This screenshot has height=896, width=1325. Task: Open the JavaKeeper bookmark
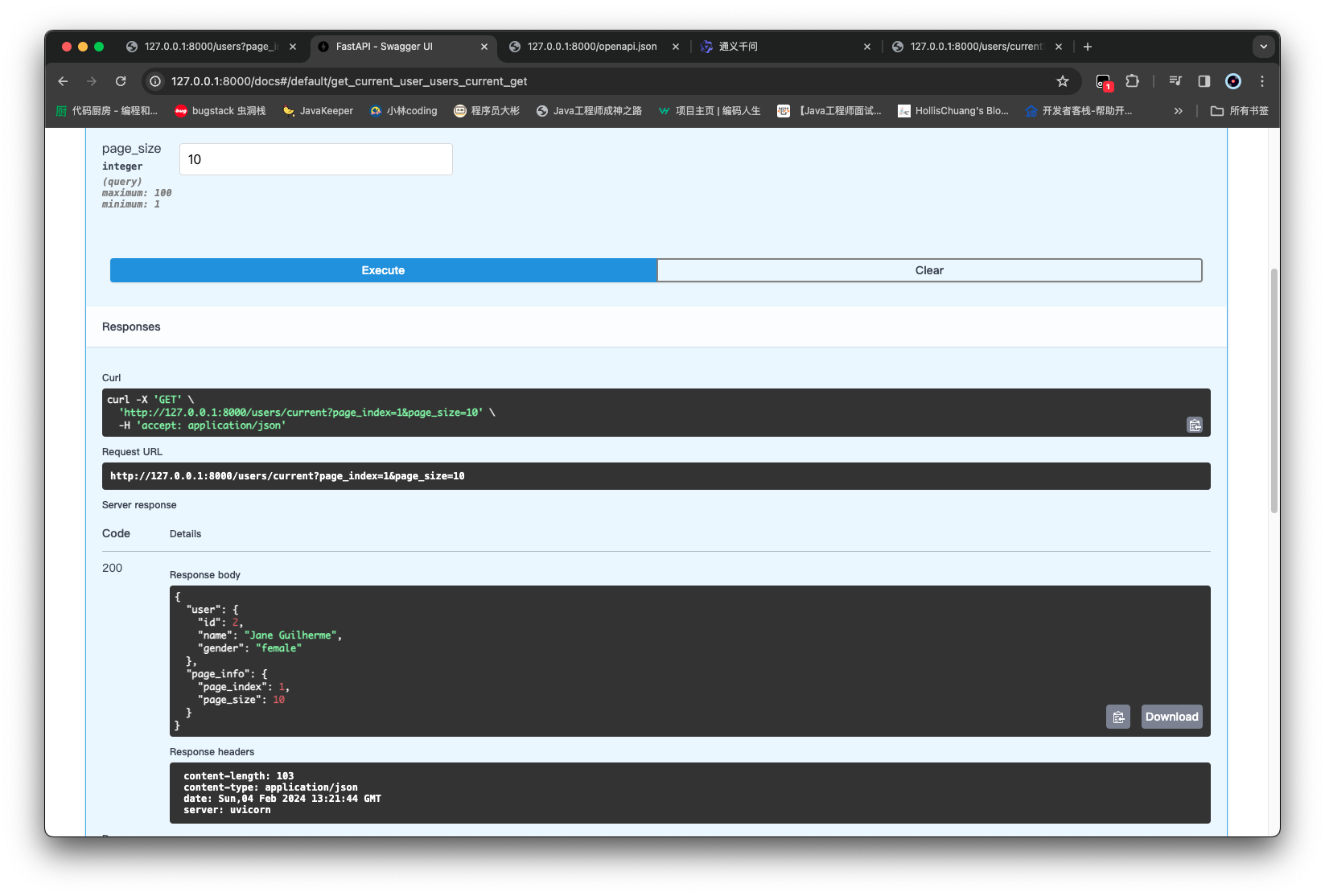(x=318, y=111)
